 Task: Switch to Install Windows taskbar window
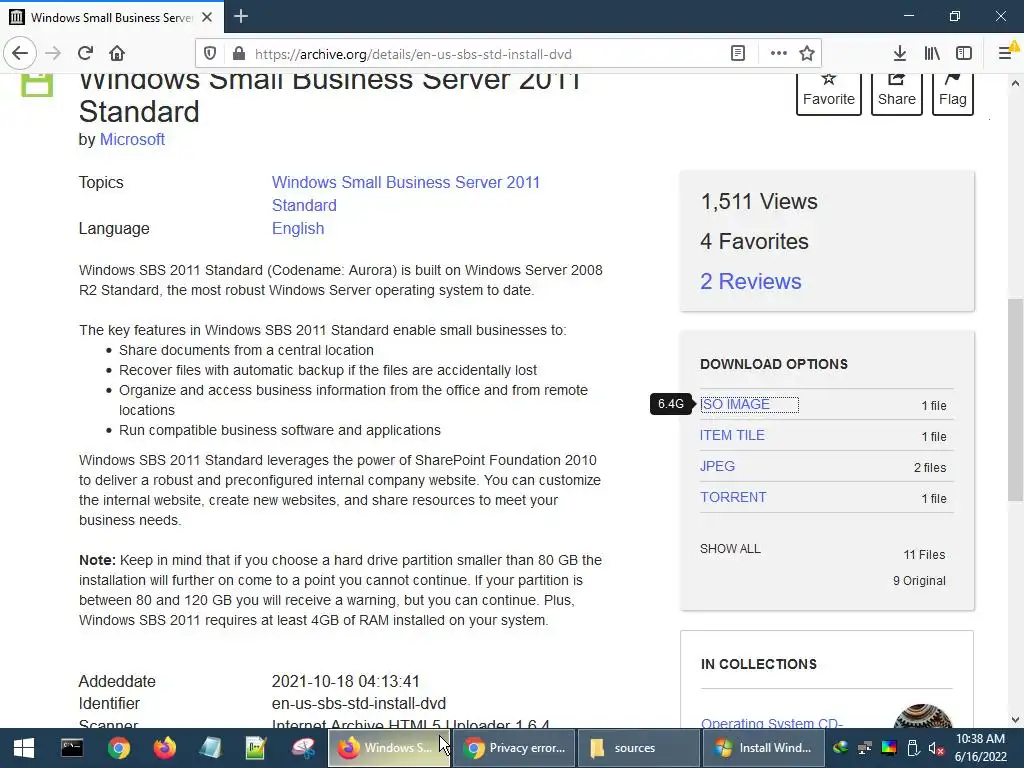tap(763, 748)
